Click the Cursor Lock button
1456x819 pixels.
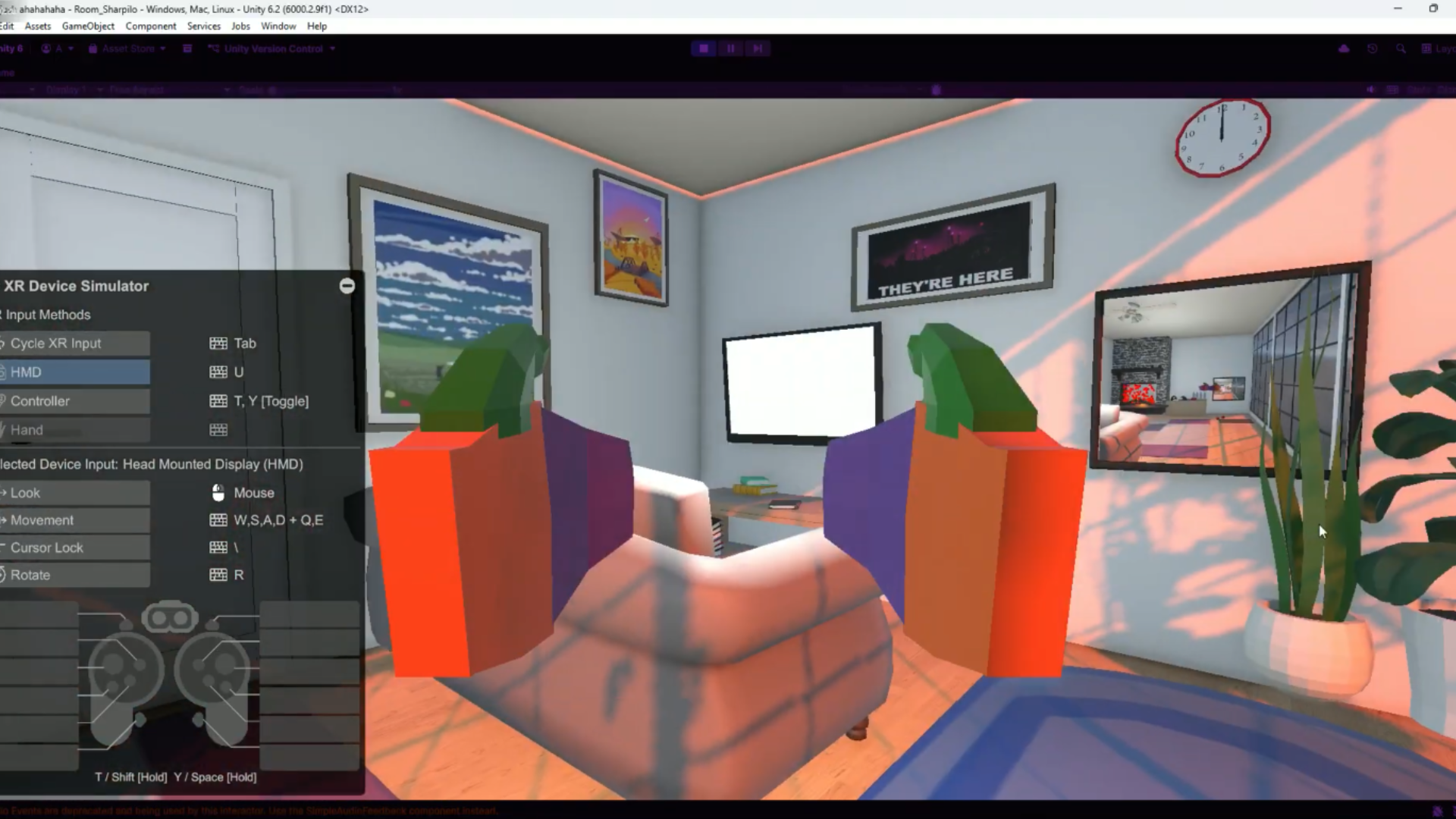tap(74, 548)
